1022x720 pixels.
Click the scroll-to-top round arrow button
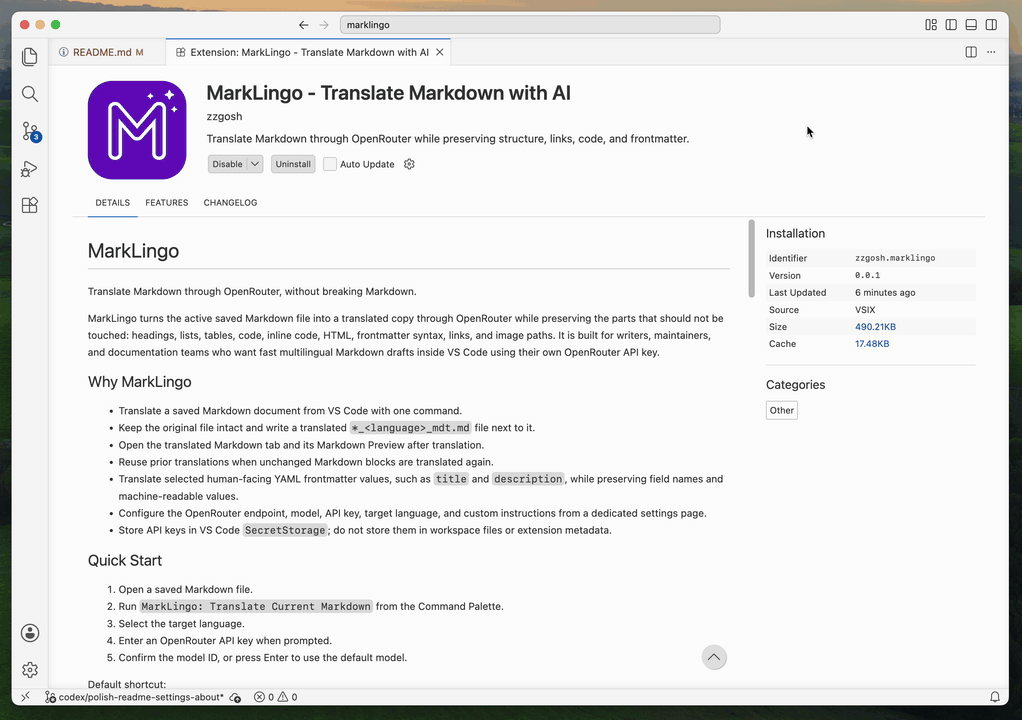click(714, 657)
